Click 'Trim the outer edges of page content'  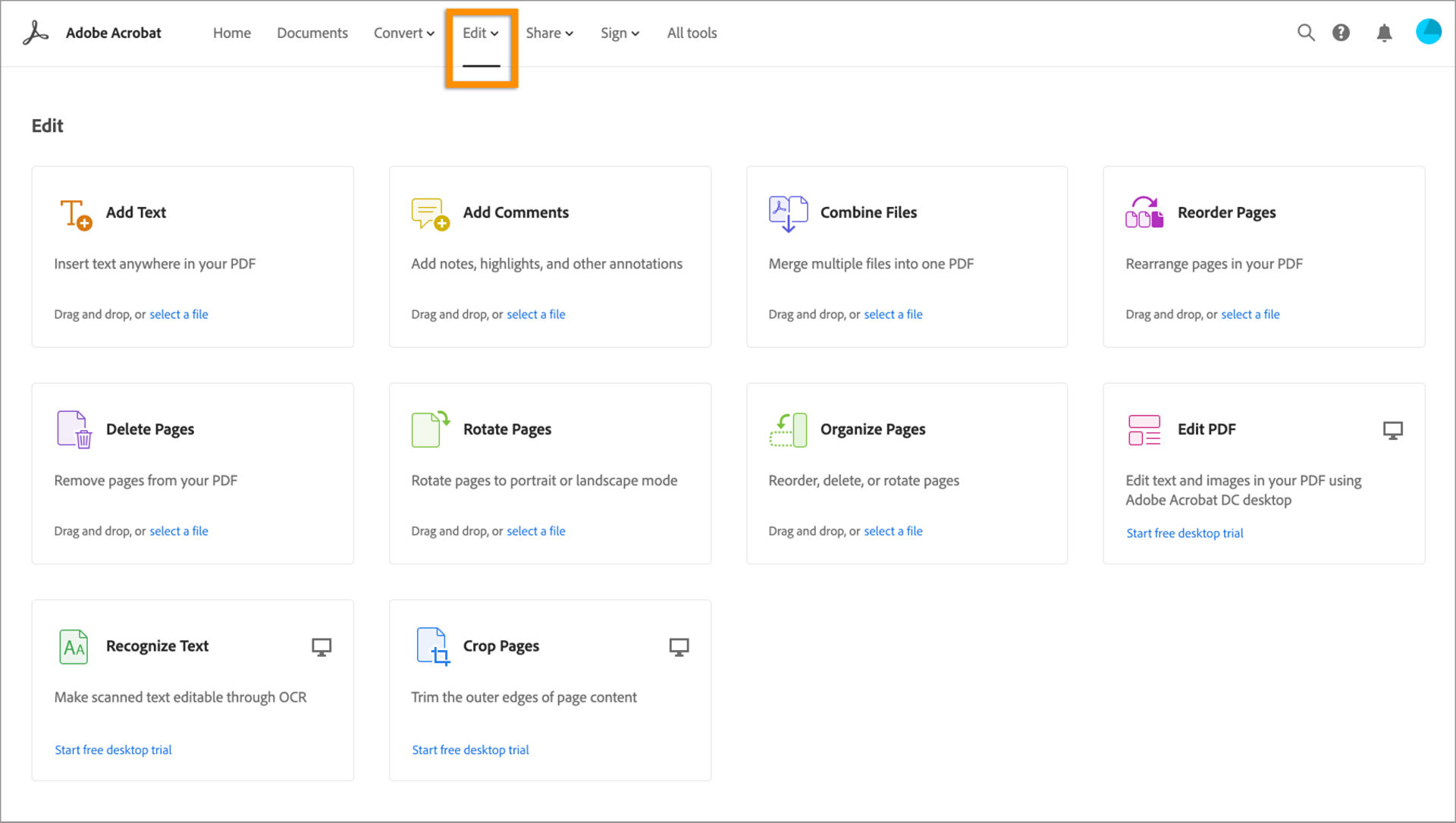pyautogui.click(x=524, y=698)
